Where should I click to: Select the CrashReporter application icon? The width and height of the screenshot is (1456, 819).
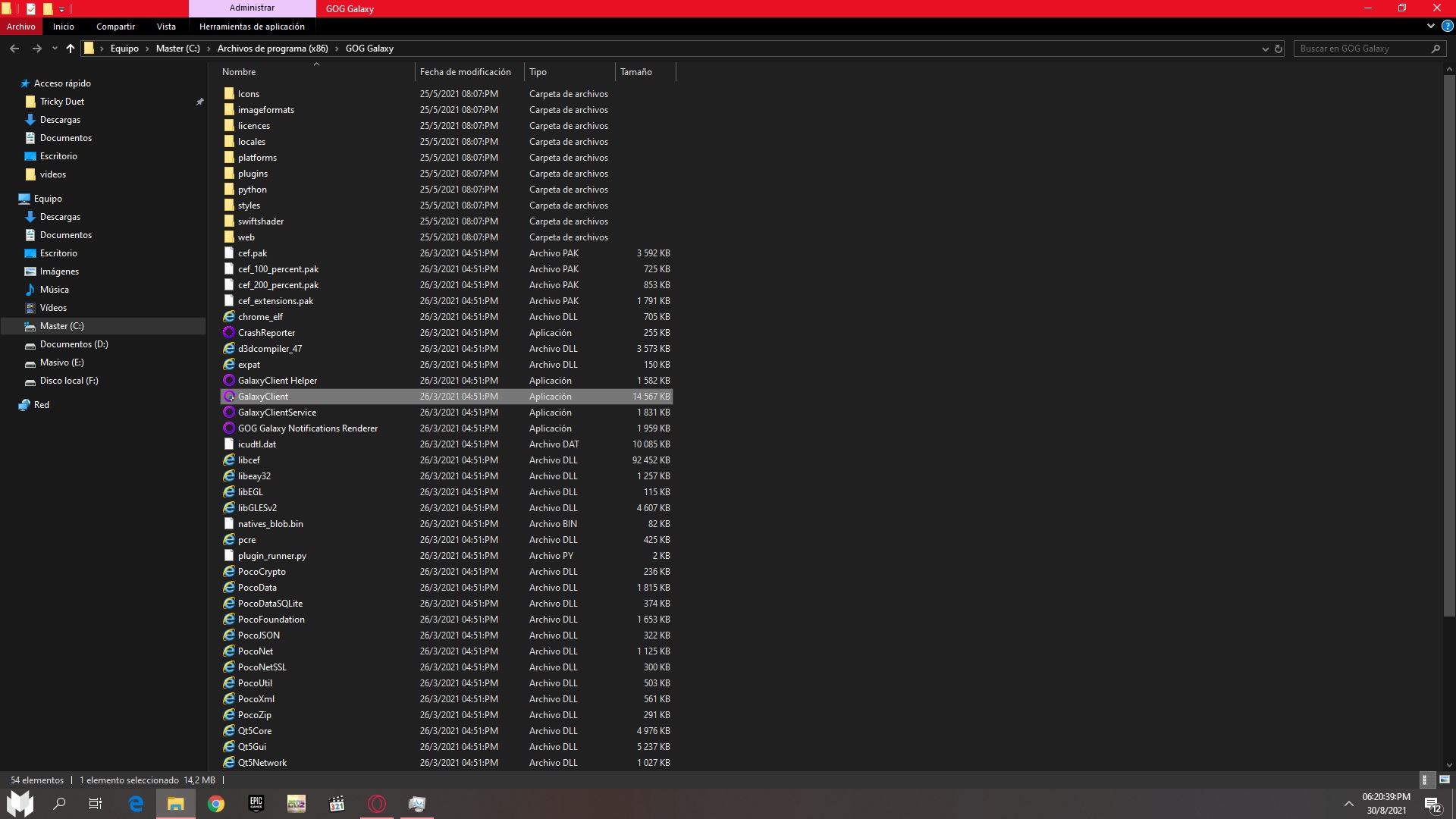[229, 333]
